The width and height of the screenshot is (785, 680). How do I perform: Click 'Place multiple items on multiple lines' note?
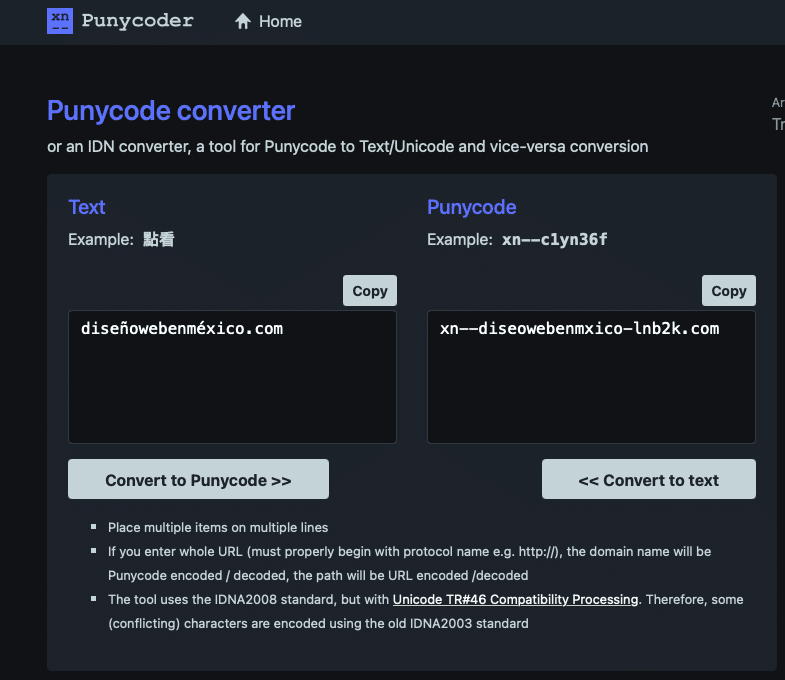(x=218, y=527)
